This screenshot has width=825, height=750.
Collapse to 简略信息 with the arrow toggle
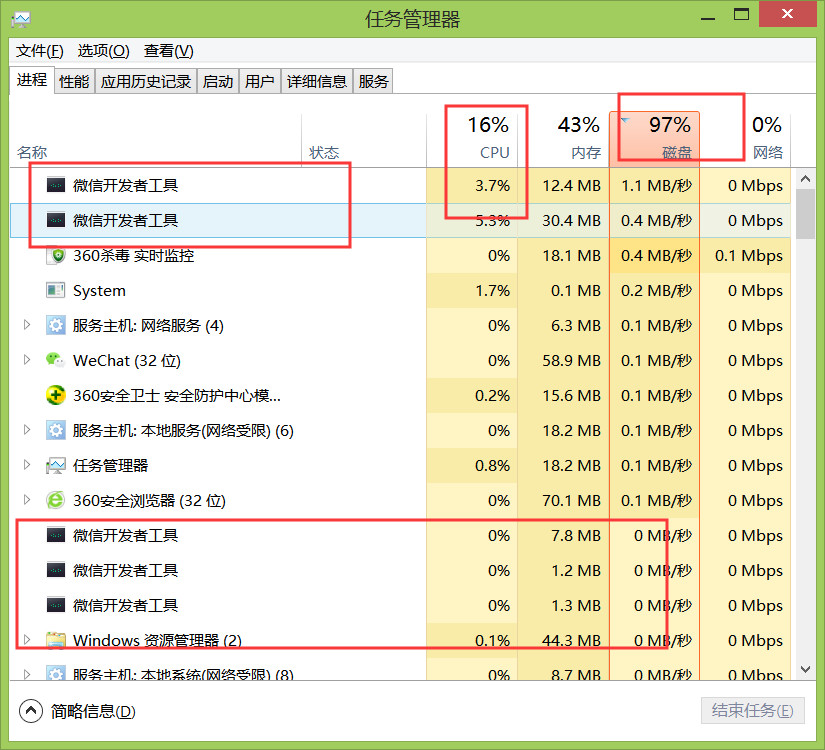pos(31,712)
